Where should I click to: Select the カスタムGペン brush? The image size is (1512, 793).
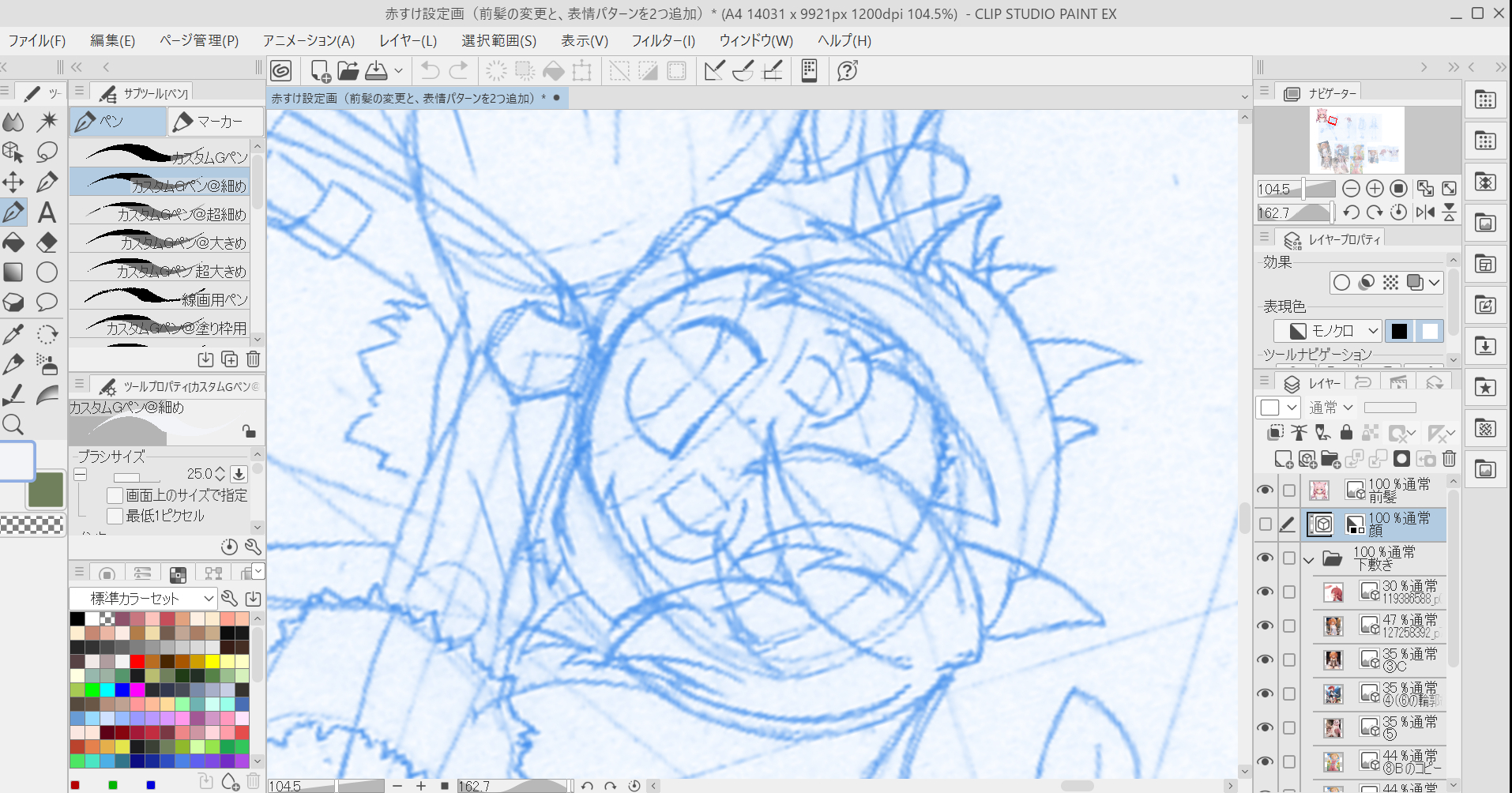(x=160, y=155)
